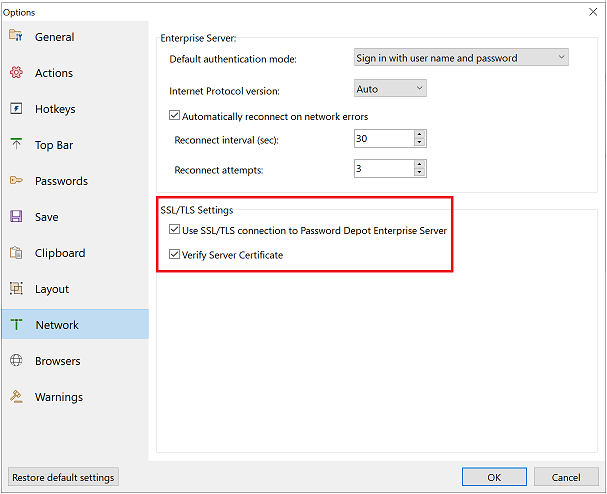
Task: Uncheck Automatically reconnect on network errors
Action: (174, 115)
